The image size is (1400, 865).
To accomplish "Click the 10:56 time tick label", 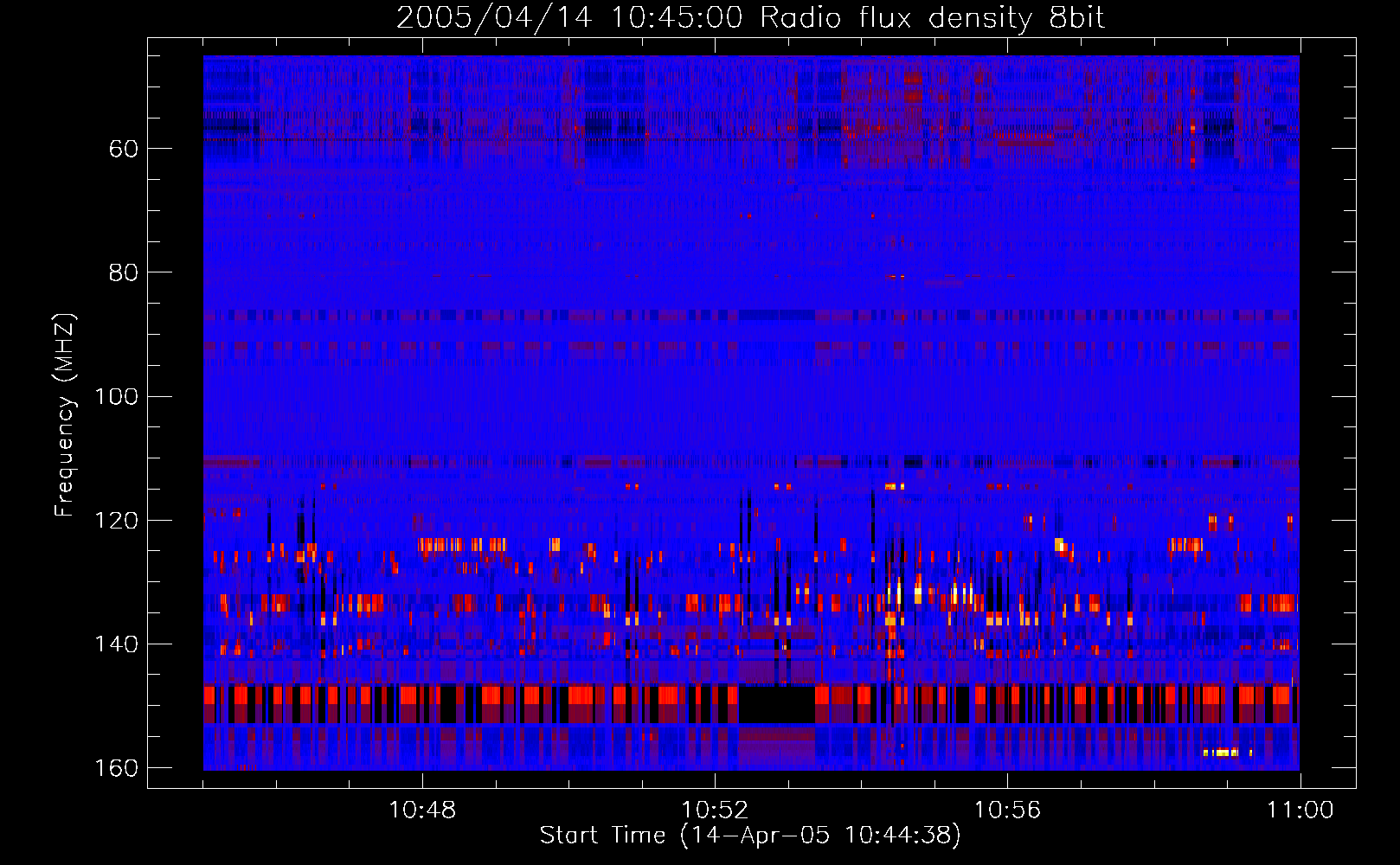I will (x=1007, y=811).
